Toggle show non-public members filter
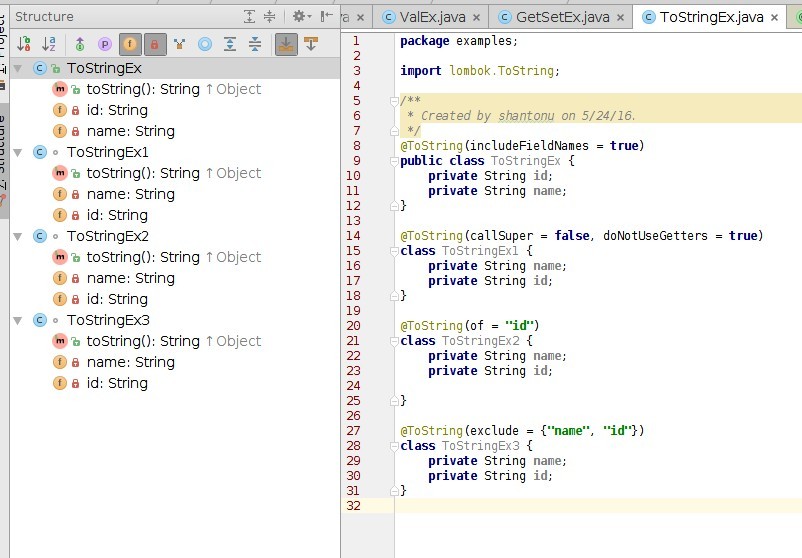 154,44
